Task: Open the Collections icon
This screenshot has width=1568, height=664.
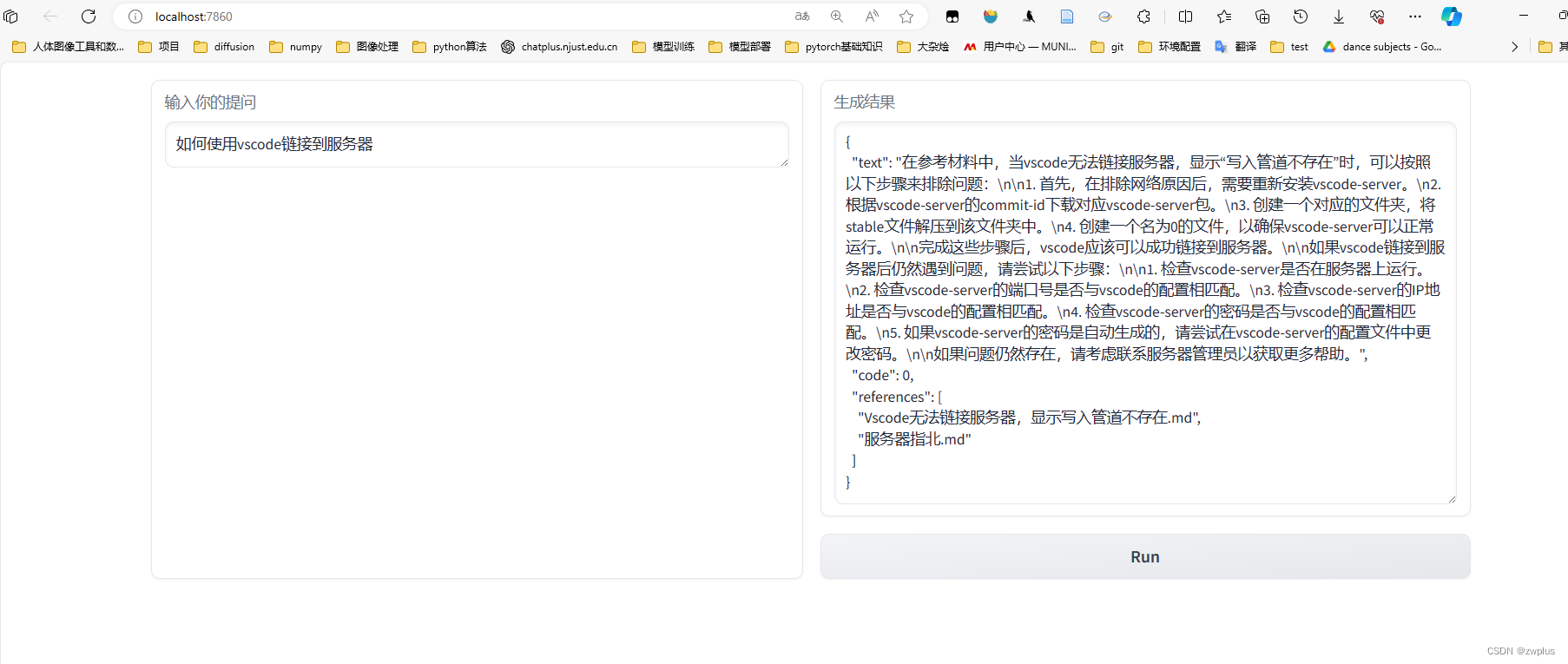Action: (1262, 16)
